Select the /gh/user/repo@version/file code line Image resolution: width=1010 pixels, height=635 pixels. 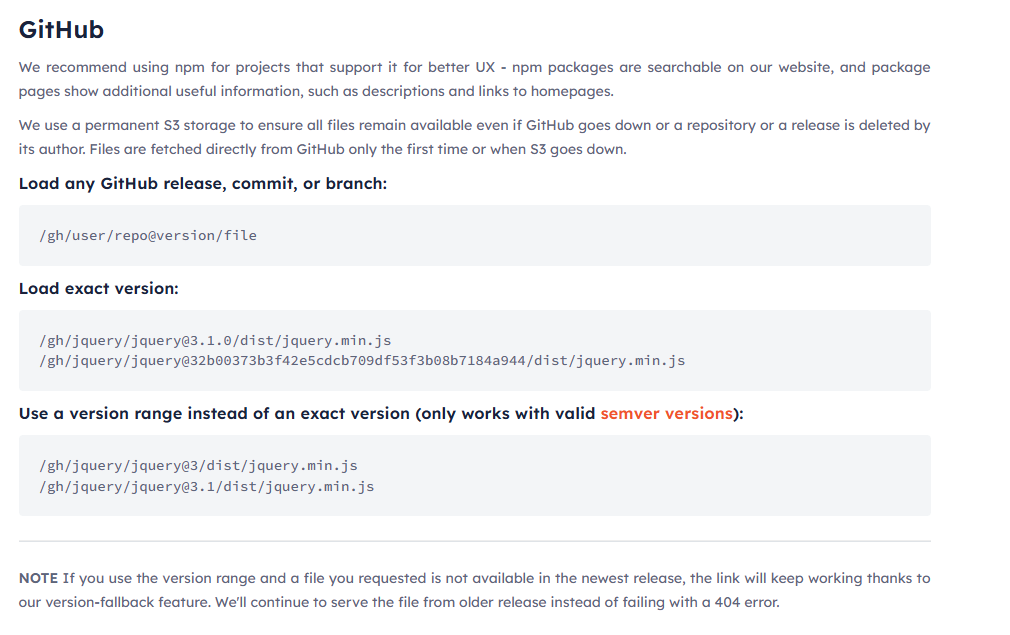coord(148,236)
